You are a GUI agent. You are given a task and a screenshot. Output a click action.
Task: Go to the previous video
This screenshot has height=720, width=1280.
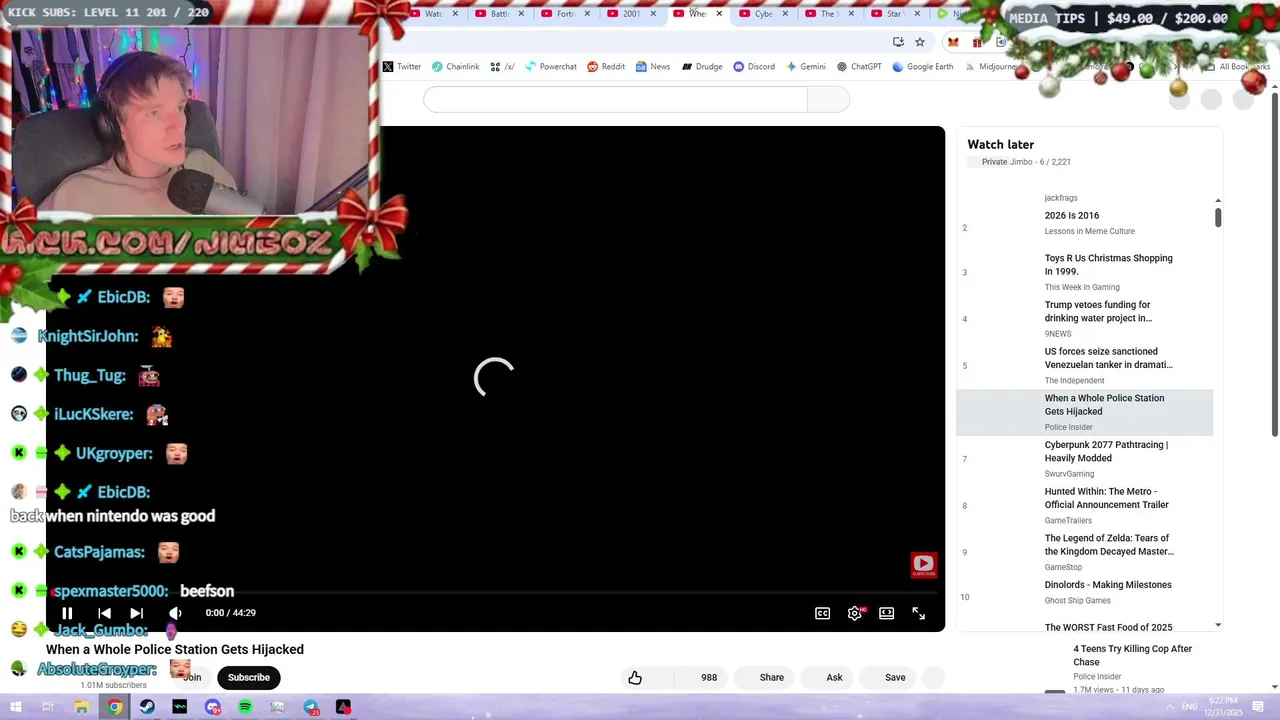[104, 613]
